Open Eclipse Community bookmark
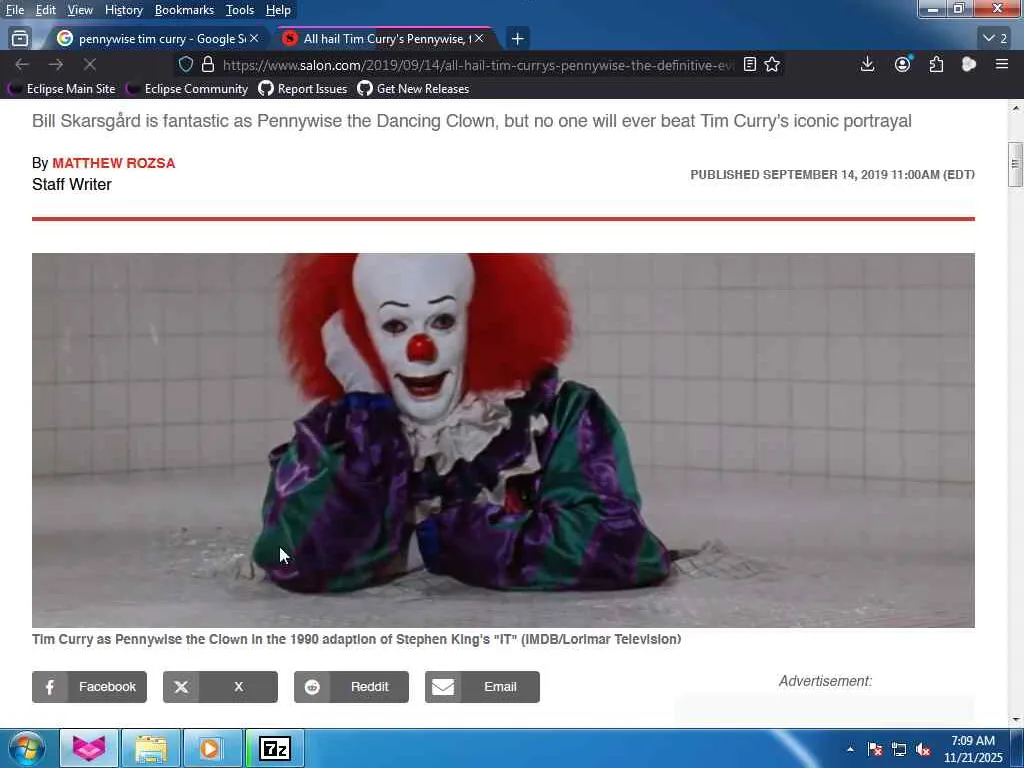1024x768 pixels. [x=188, y=89]
